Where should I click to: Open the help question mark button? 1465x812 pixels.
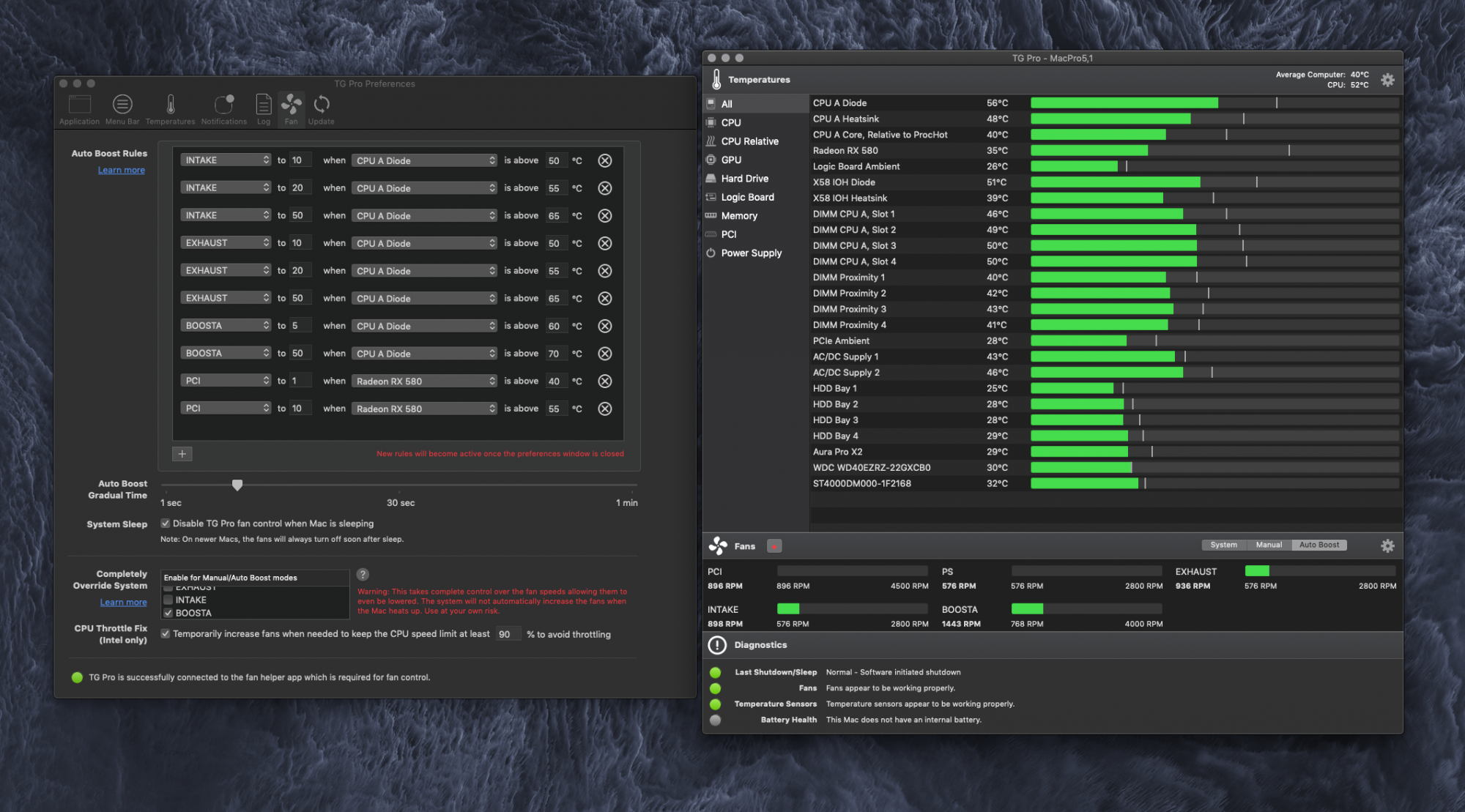click(363, 575)
